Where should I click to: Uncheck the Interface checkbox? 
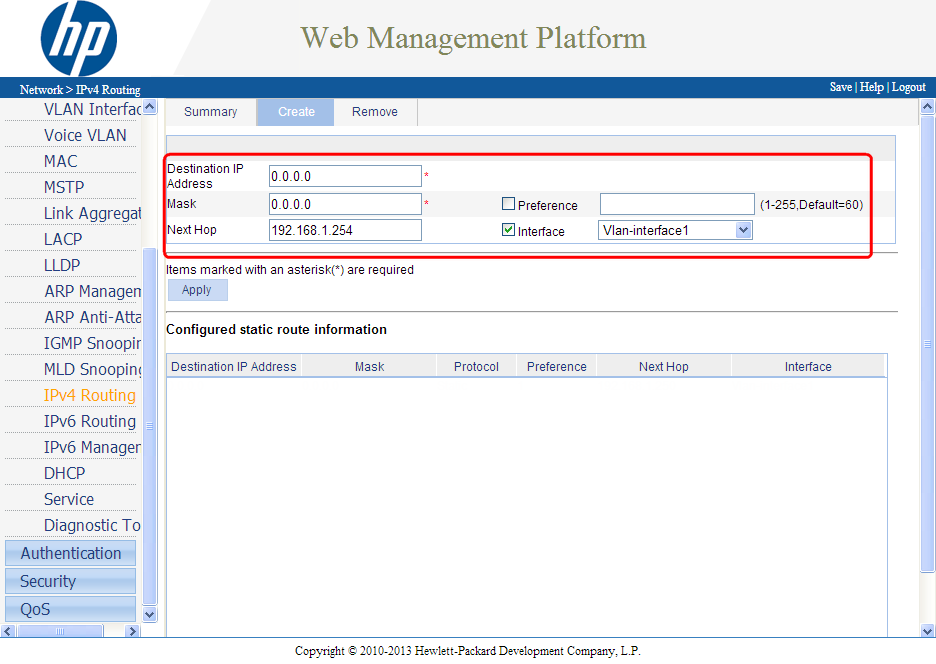tap(508, 230)
